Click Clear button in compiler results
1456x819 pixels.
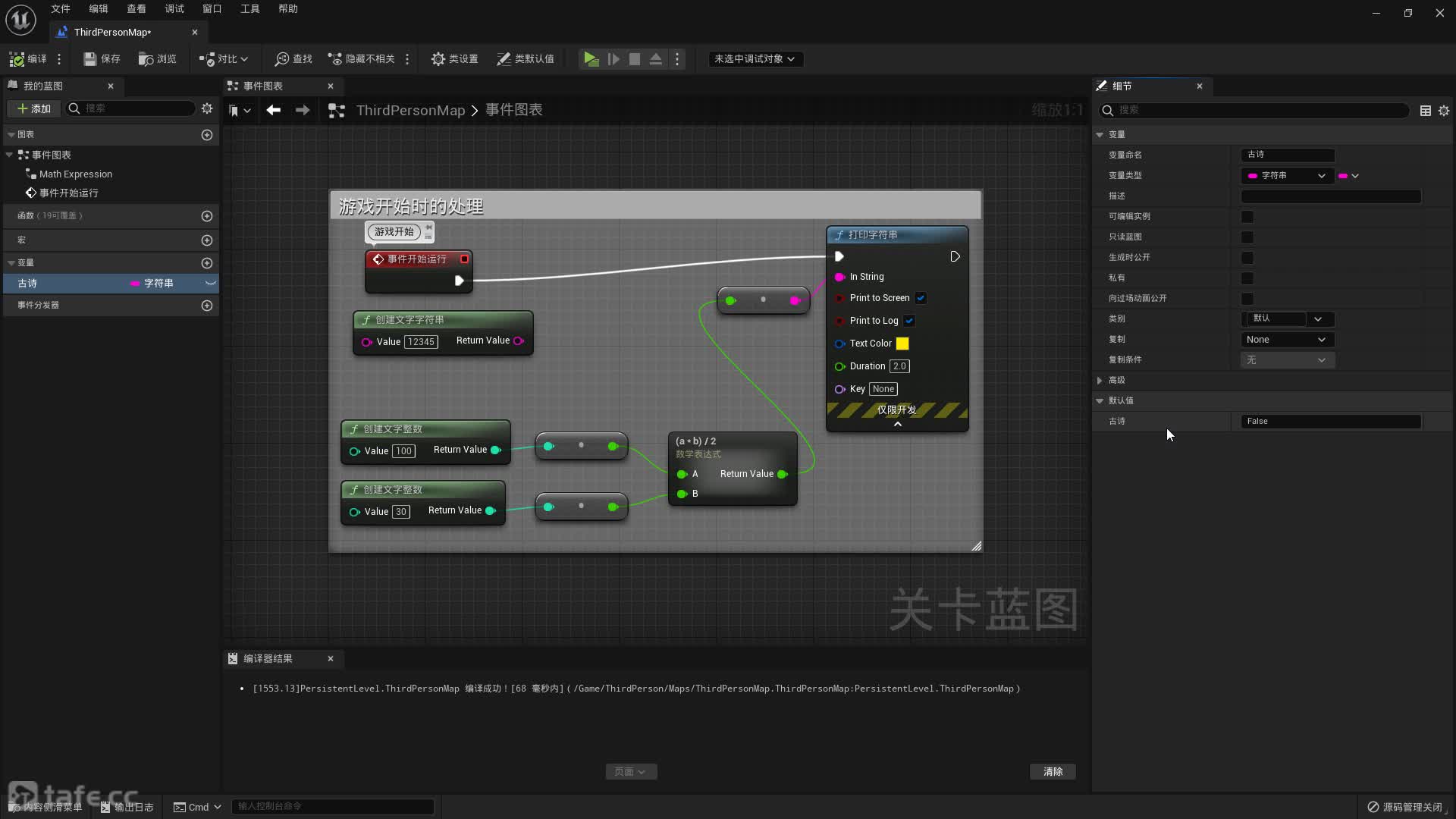[1053, 772]
